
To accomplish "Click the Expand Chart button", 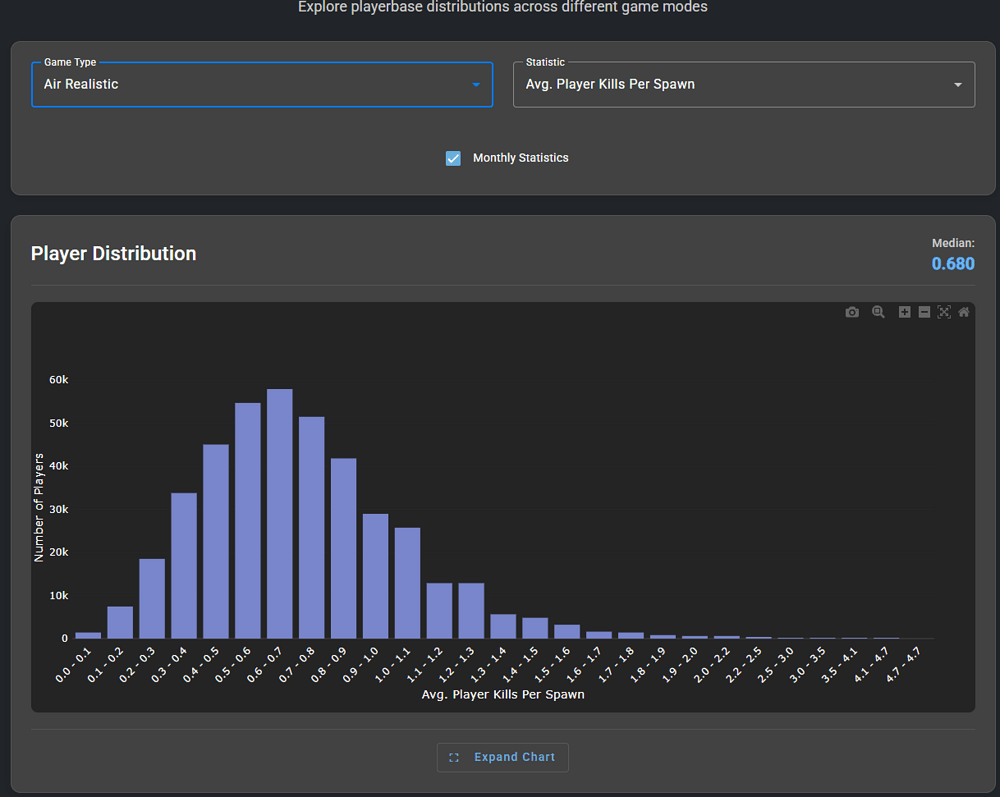I will [503, 757].
